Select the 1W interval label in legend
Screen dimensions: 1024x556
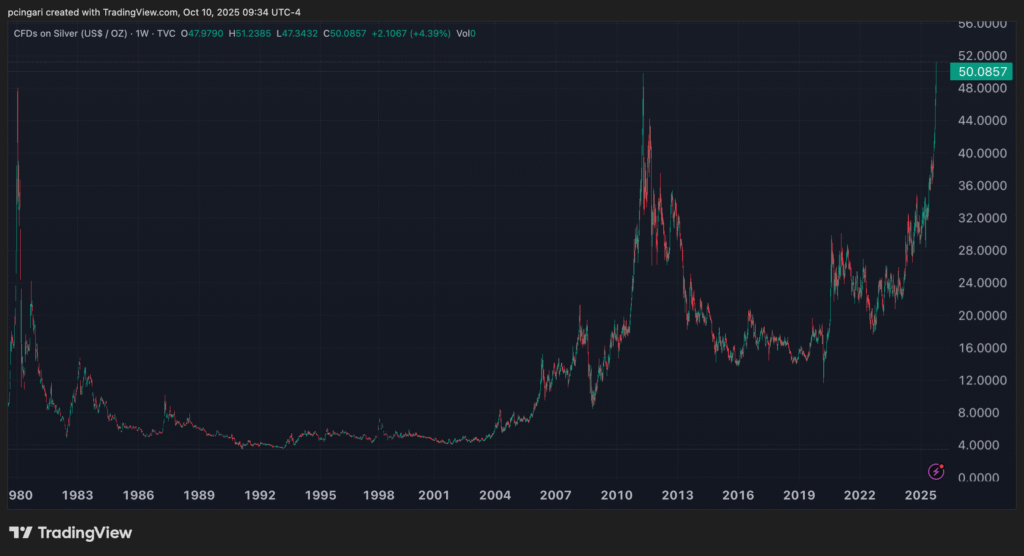[x=142, y=34]
